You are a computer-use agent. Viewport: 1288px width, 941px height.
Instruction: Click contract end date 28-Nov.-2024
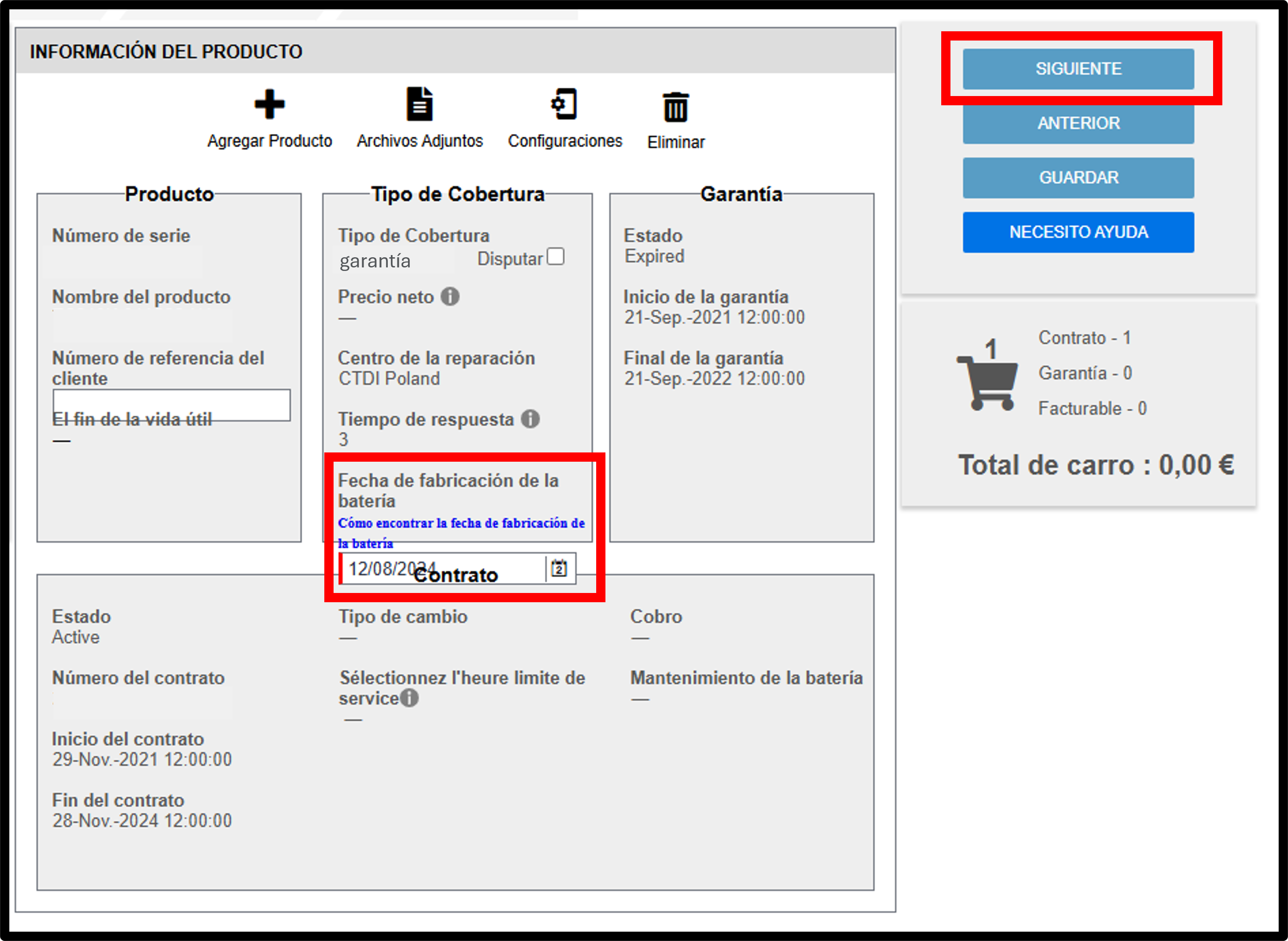tap(142, 821)
